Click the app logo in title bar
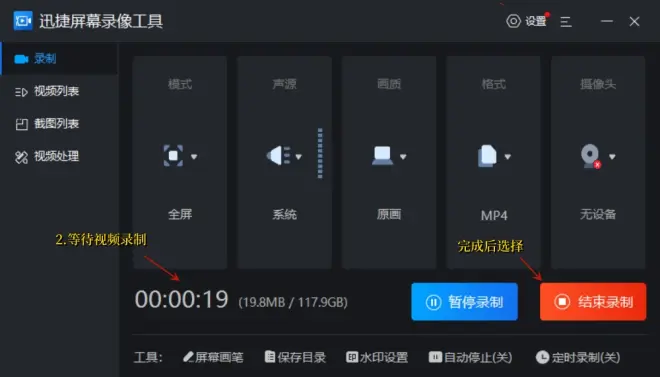The height and width of the screenshot is (377, 660). (x=23, y=21)
